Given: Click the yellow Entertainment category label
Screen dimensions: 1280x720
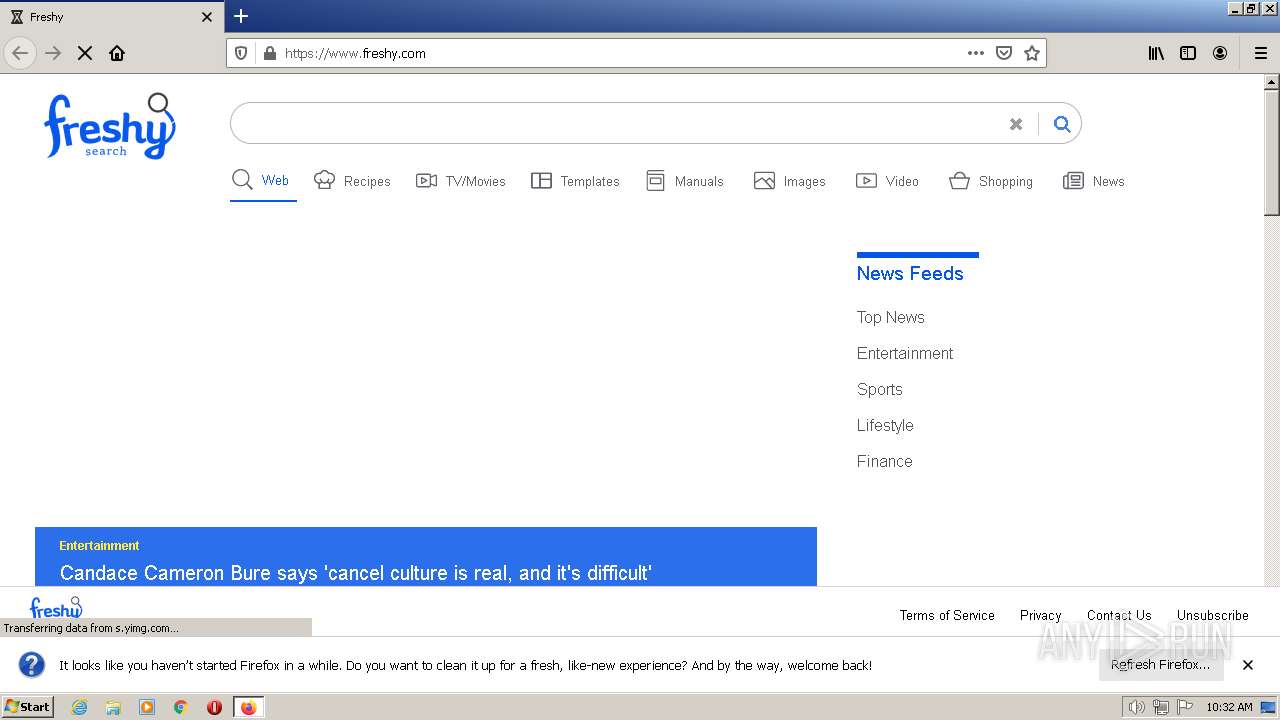Looking at the screenshot, I should pyautogui.click(x=99, y=545).
